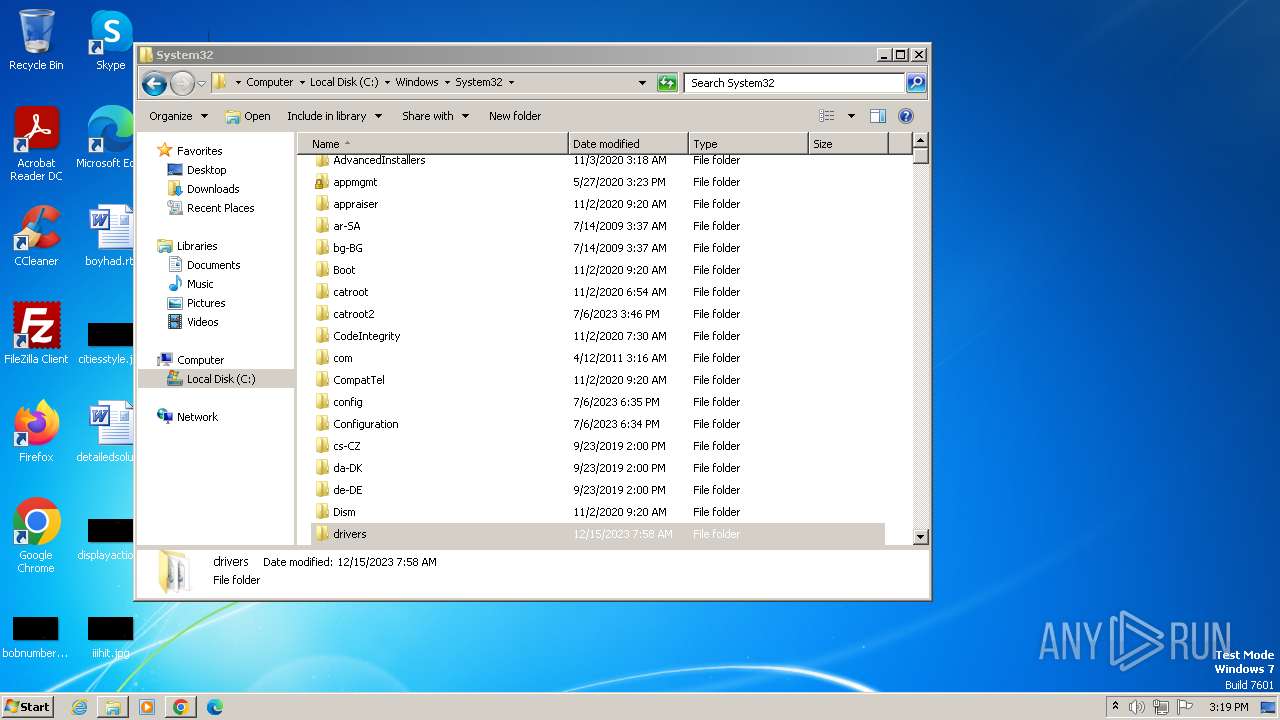Expand the Organize dropdown menu

(x=178, y=116)
